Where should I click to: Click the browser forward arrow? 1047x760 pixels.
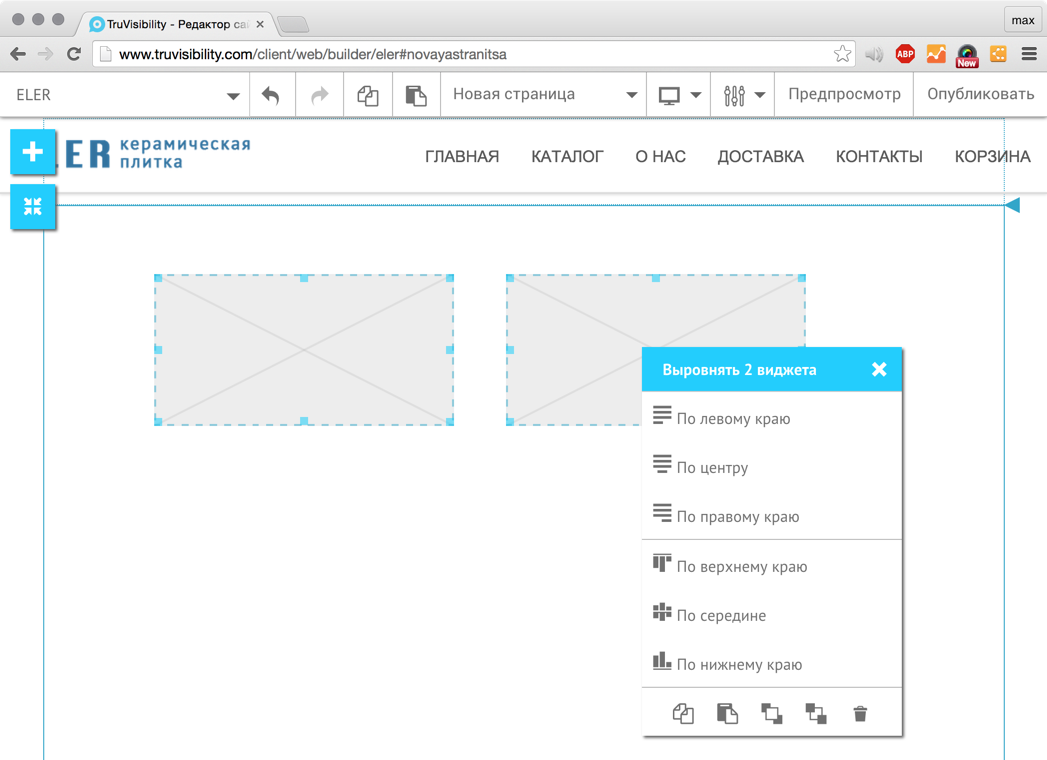(x=45, y=54)
